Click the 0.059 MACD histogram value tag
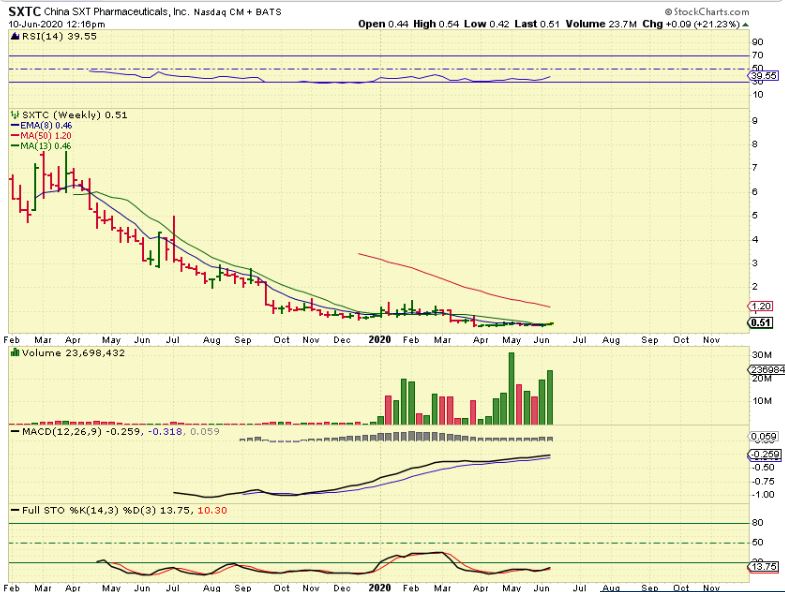 pyautogui.click(x=764, y=437)
